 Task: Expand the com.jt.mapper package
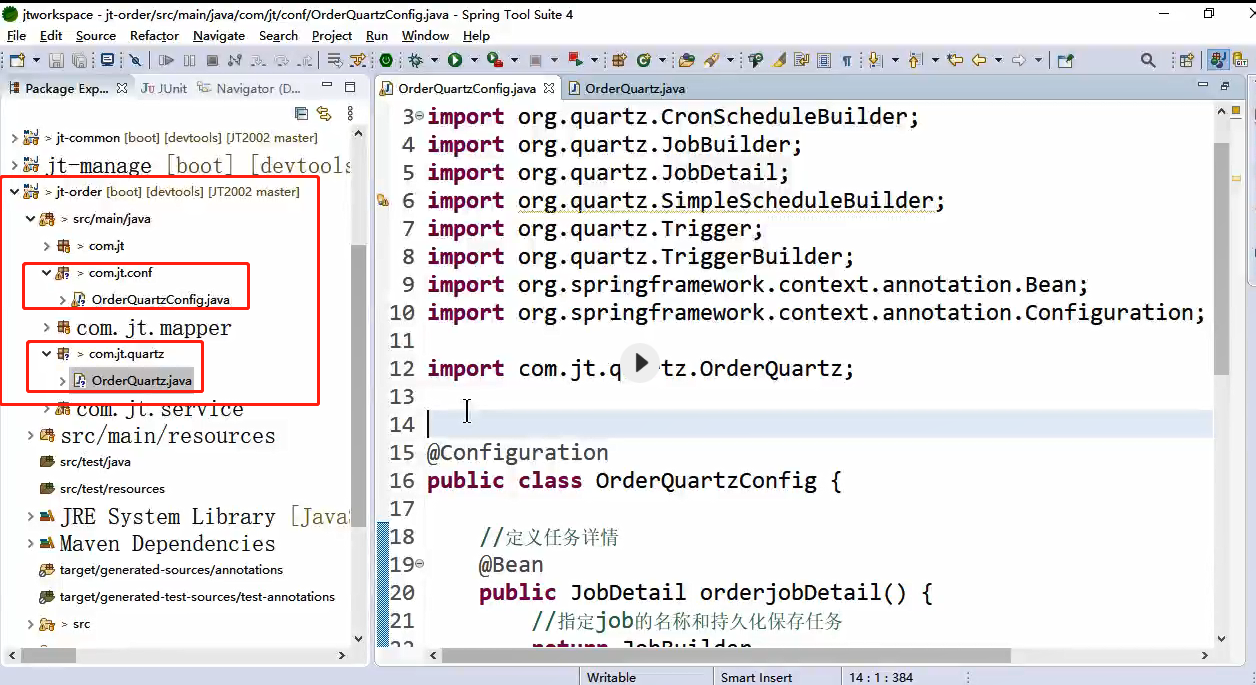point(46,327)
